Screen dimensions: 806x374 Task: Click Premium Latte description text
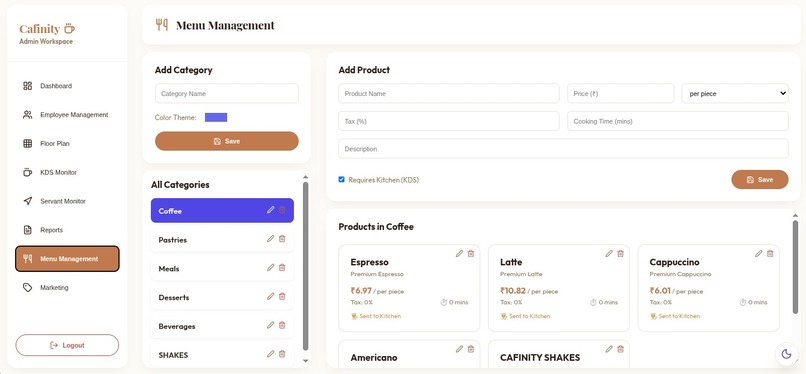point(521,274)
